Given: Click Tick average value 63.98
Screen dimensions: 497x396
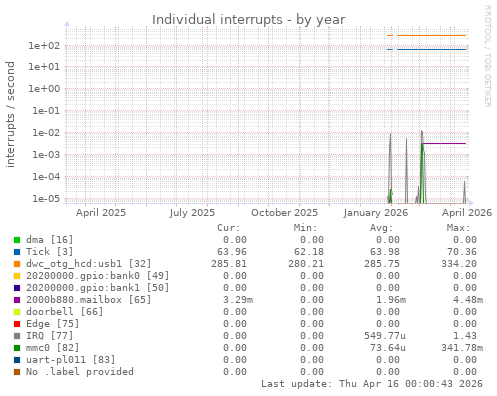Looking at the screenshot, I should tap(385, 252).
